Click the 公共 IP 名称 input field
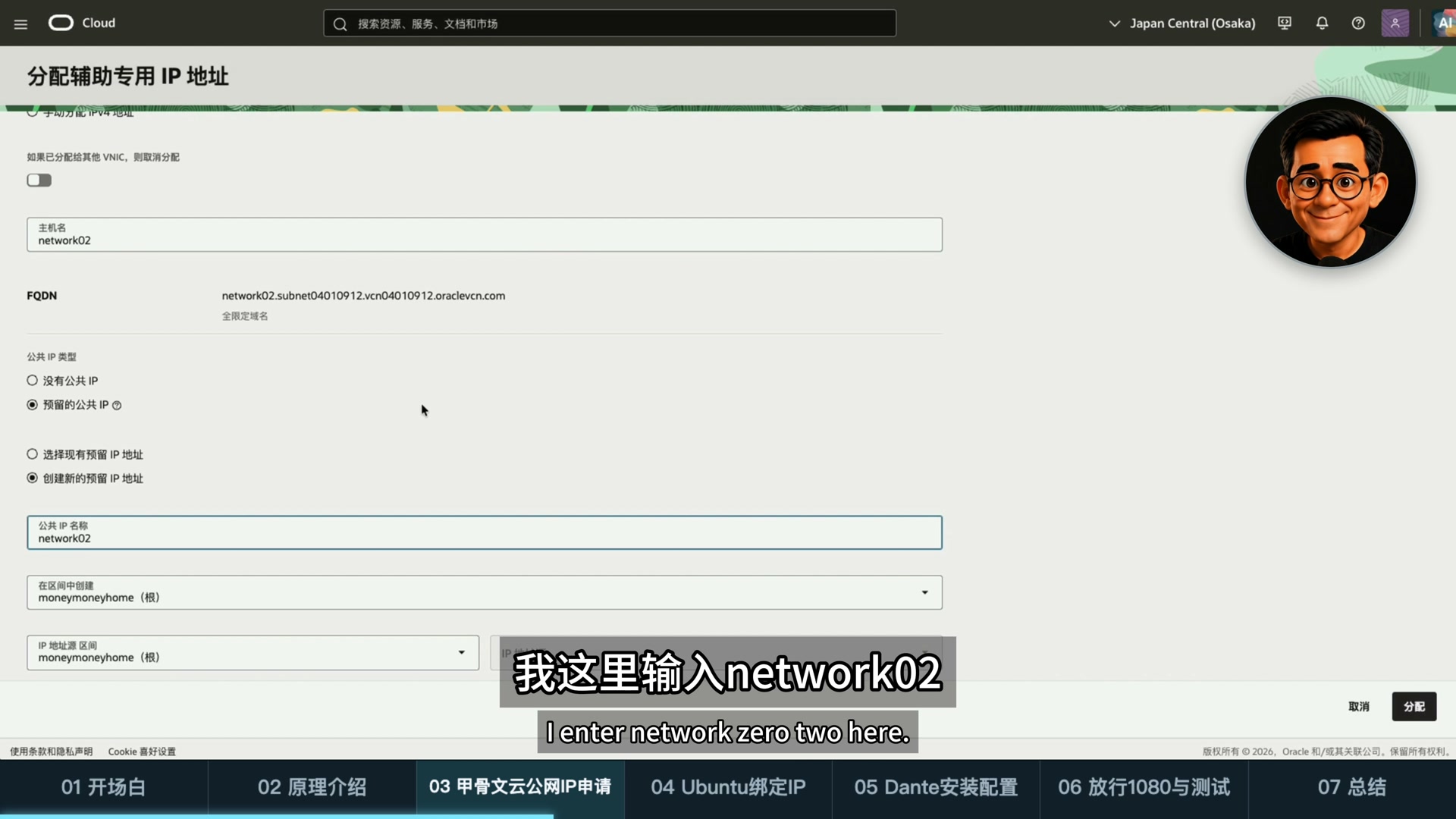The image size is (1456, 819). click(x=485, y=533)
